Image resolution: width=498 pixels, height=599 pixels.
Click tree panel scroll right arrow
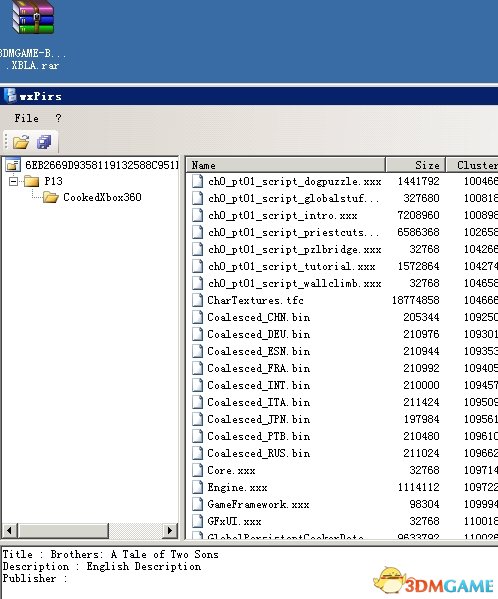(x=170, y=530)
